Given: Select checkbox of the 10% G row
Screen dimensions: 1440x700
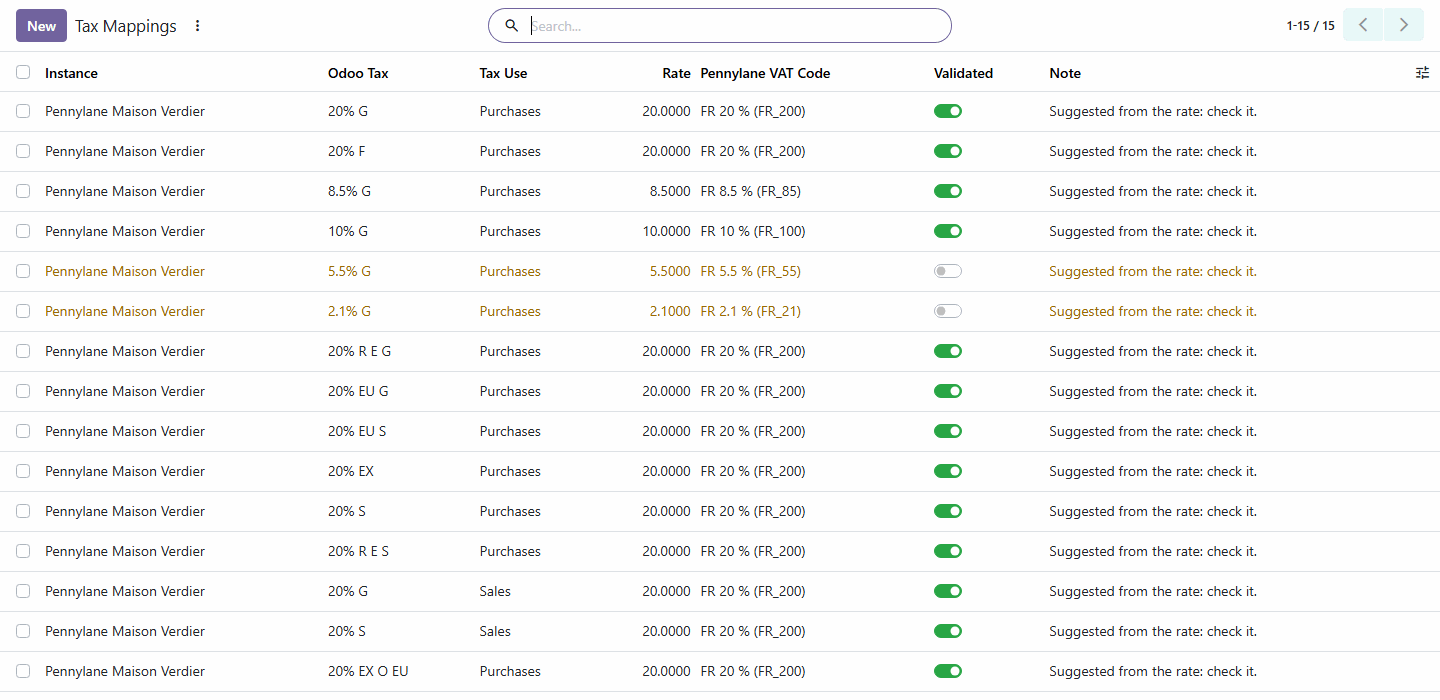Looking at the screenshot, I should 23,231.
